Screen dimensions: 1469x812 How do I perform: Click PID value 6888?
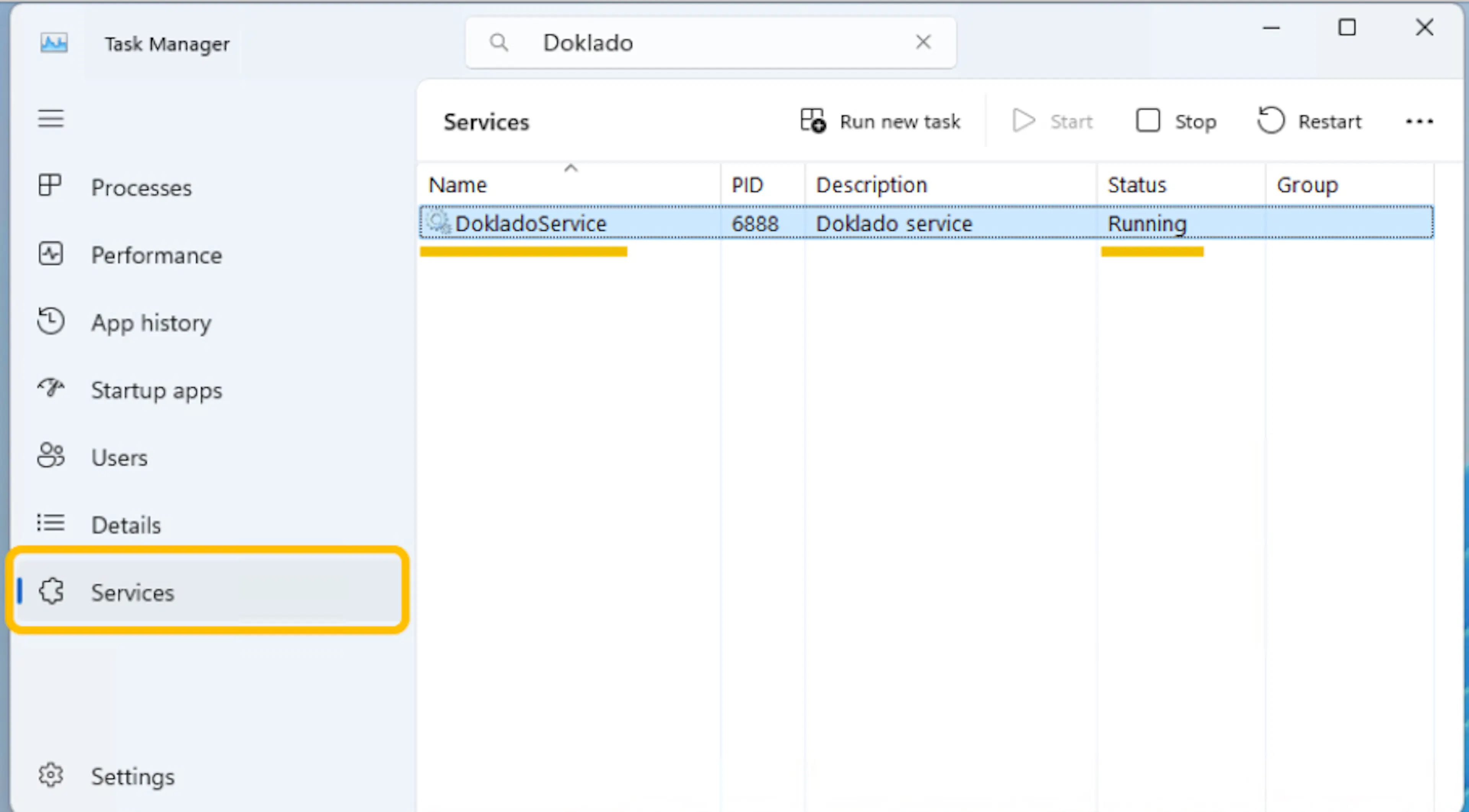pos(755,223)
